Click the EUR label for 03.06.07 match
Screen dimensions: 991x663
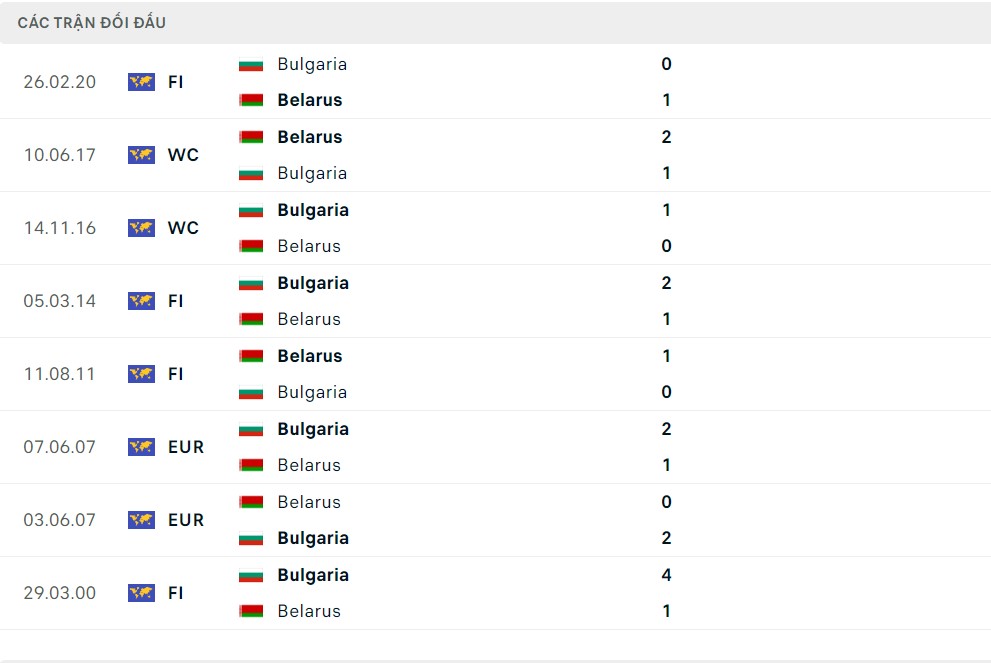tap(186, 520)
